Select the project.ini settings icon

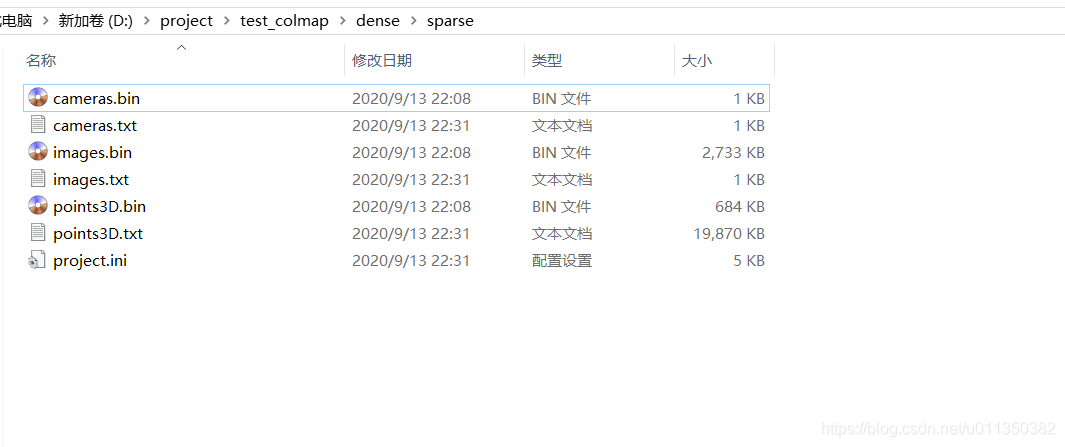pos(37,260)
